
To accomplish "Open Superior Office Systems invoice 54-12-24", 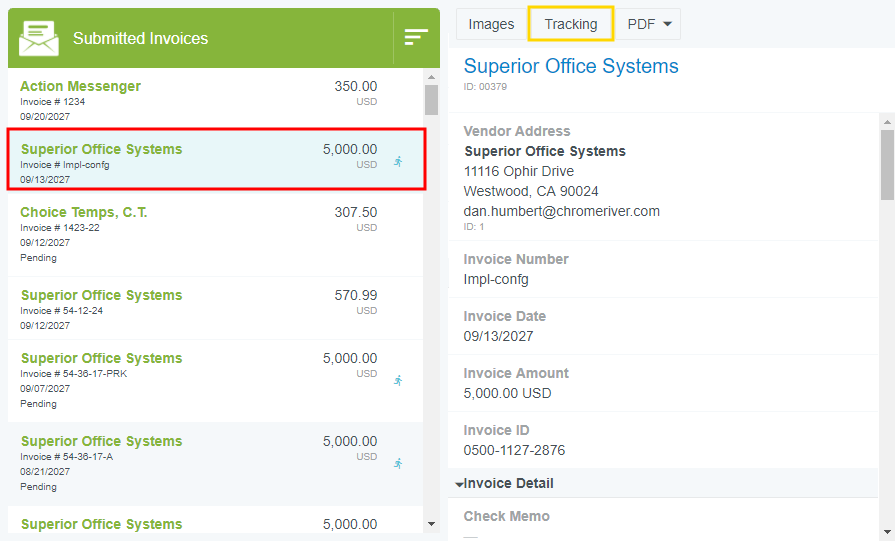I will pos(200,307).
